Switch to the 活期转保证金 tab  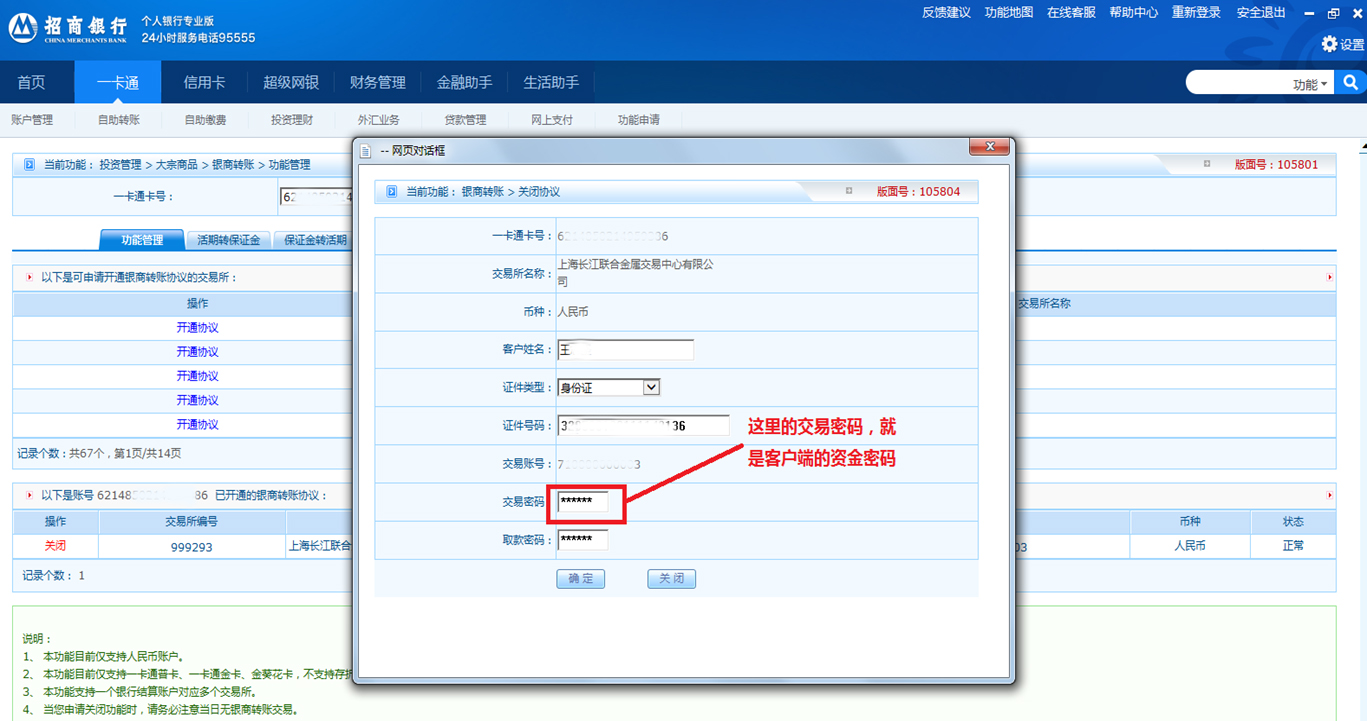[x=228, y=240]
